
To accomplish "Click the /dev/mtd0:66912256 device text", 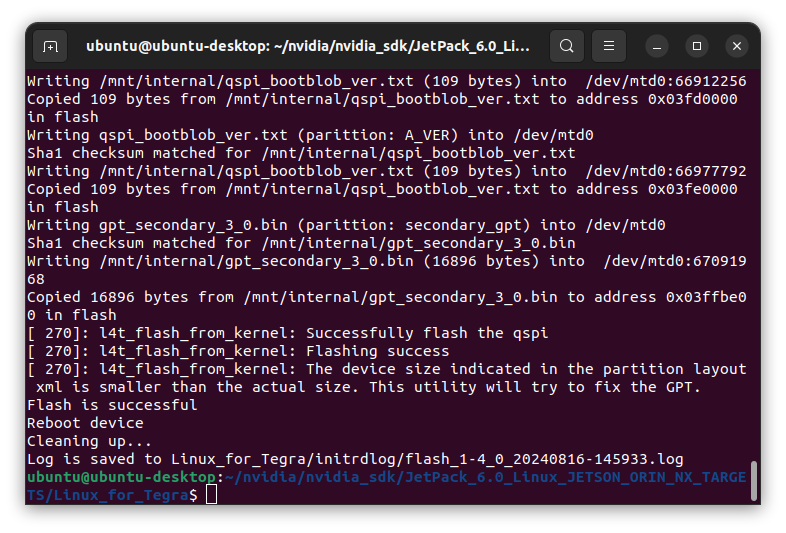I will coord(666,81).
